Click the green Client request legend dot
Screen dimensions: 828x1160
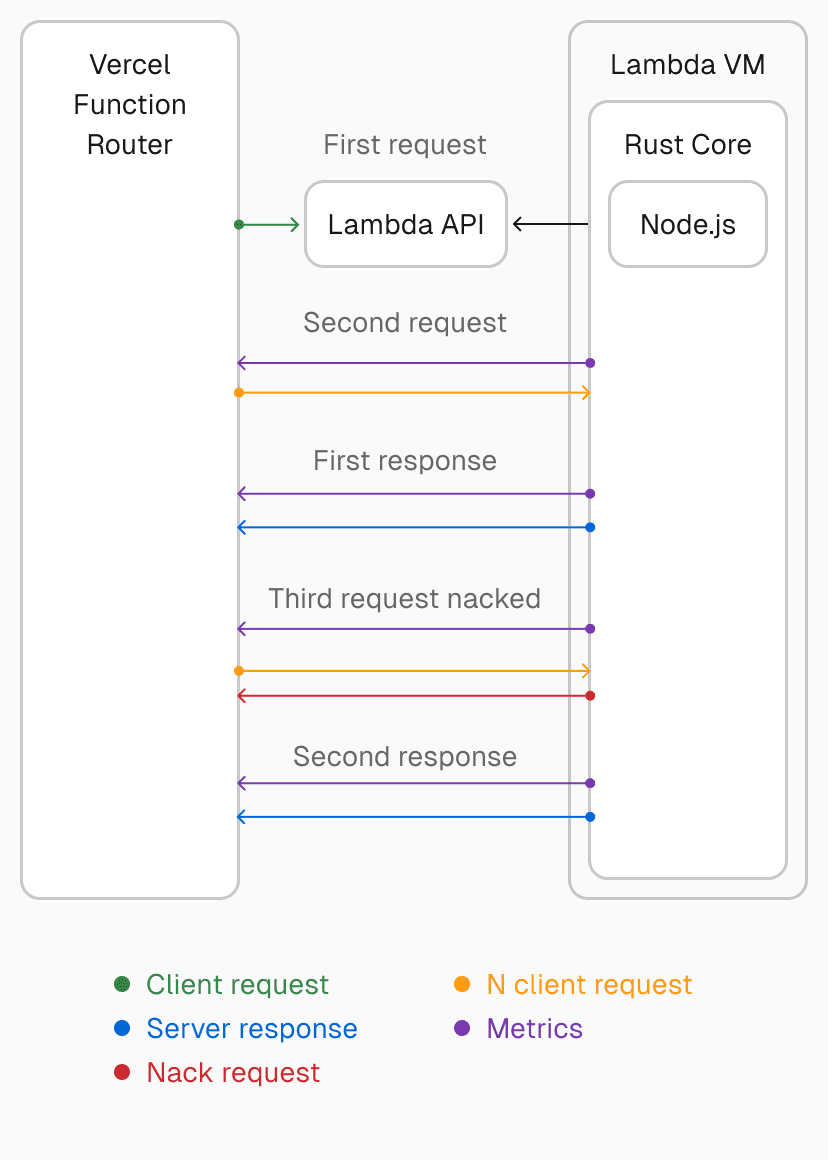[123, 985]
